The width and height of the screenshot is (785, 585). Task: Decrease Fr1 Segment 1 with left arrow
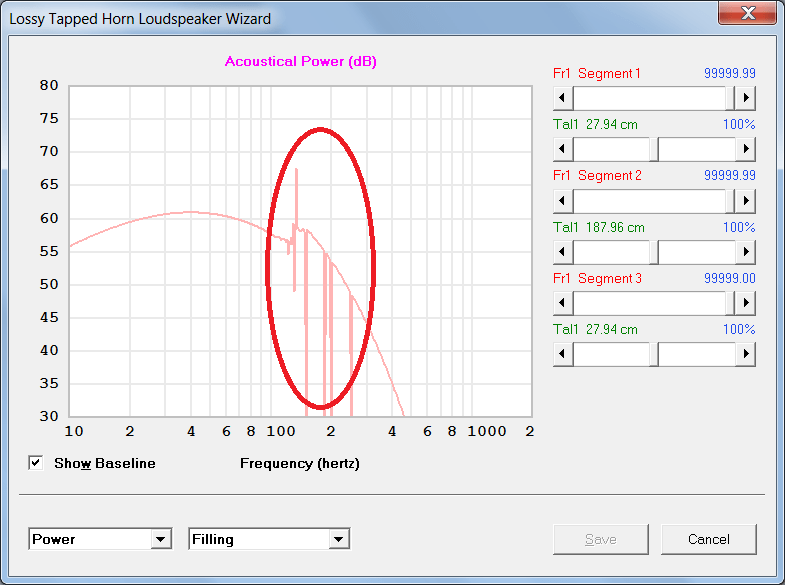pyautogui.click(x=563, y=98)
